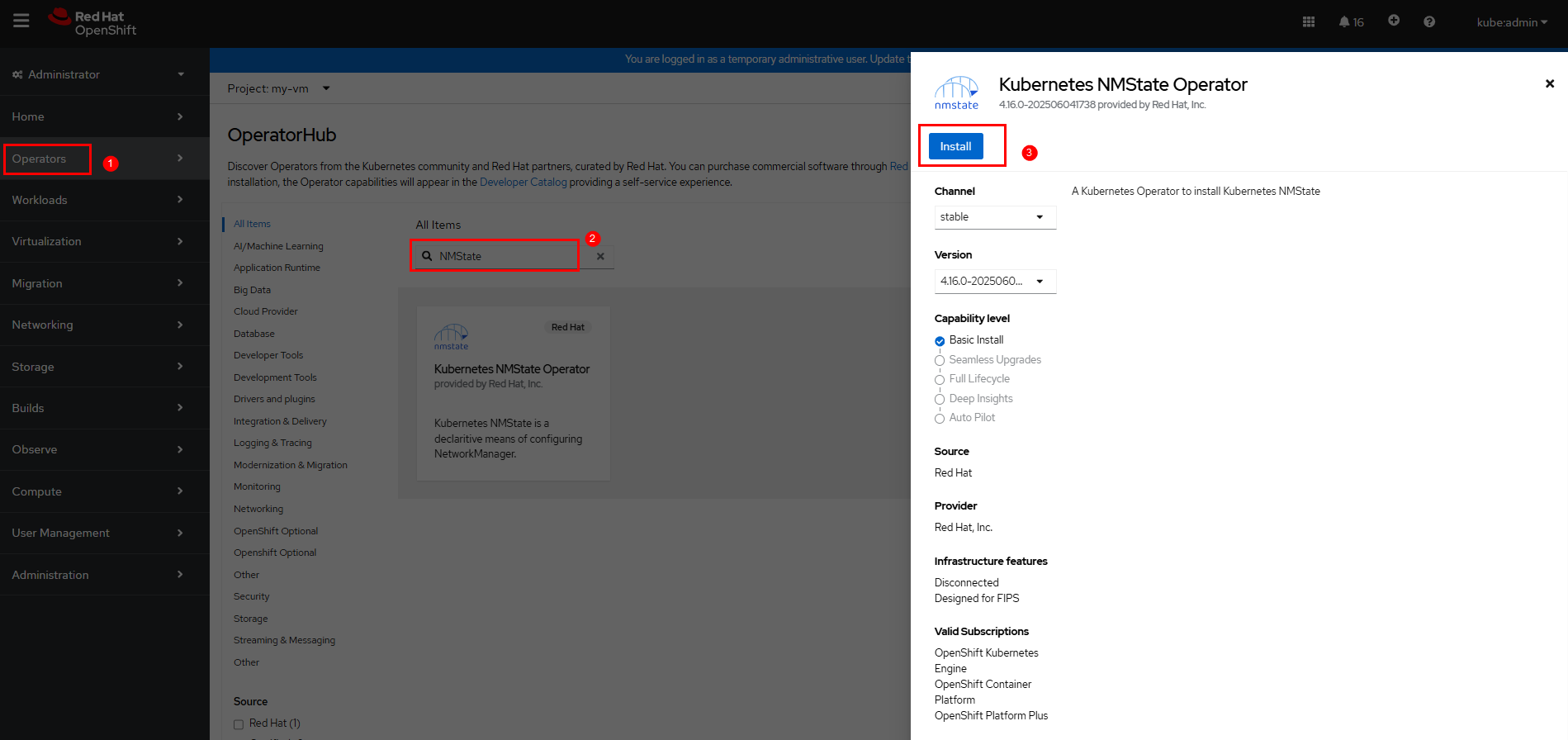This screenshot has height=740, width=1568.
Task: Filter by Database category
Action: tap(254, 334)
